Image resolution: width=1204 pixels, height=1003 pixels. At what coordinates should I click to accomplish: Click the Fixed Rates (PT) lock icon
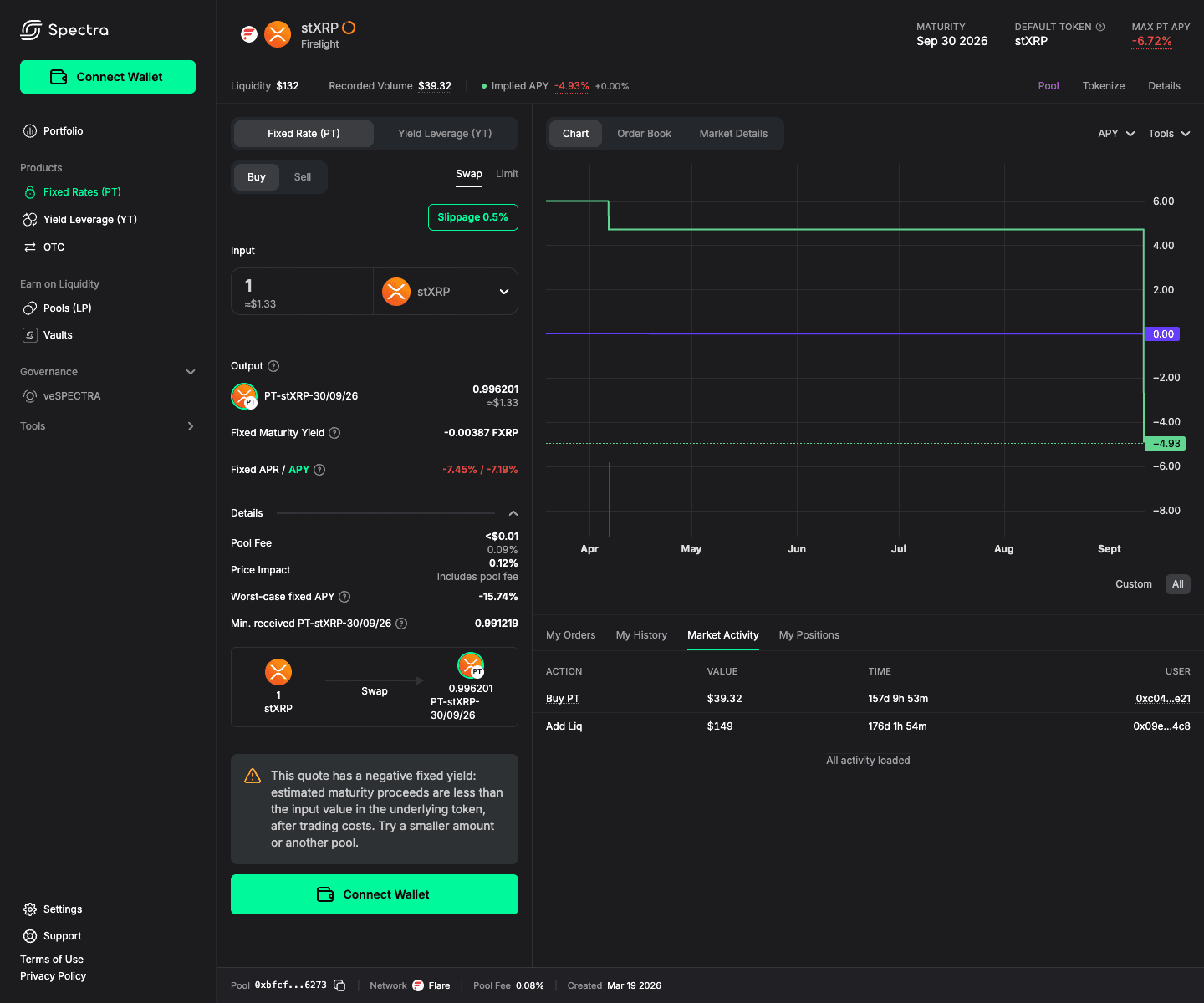[x=30, y=192]
